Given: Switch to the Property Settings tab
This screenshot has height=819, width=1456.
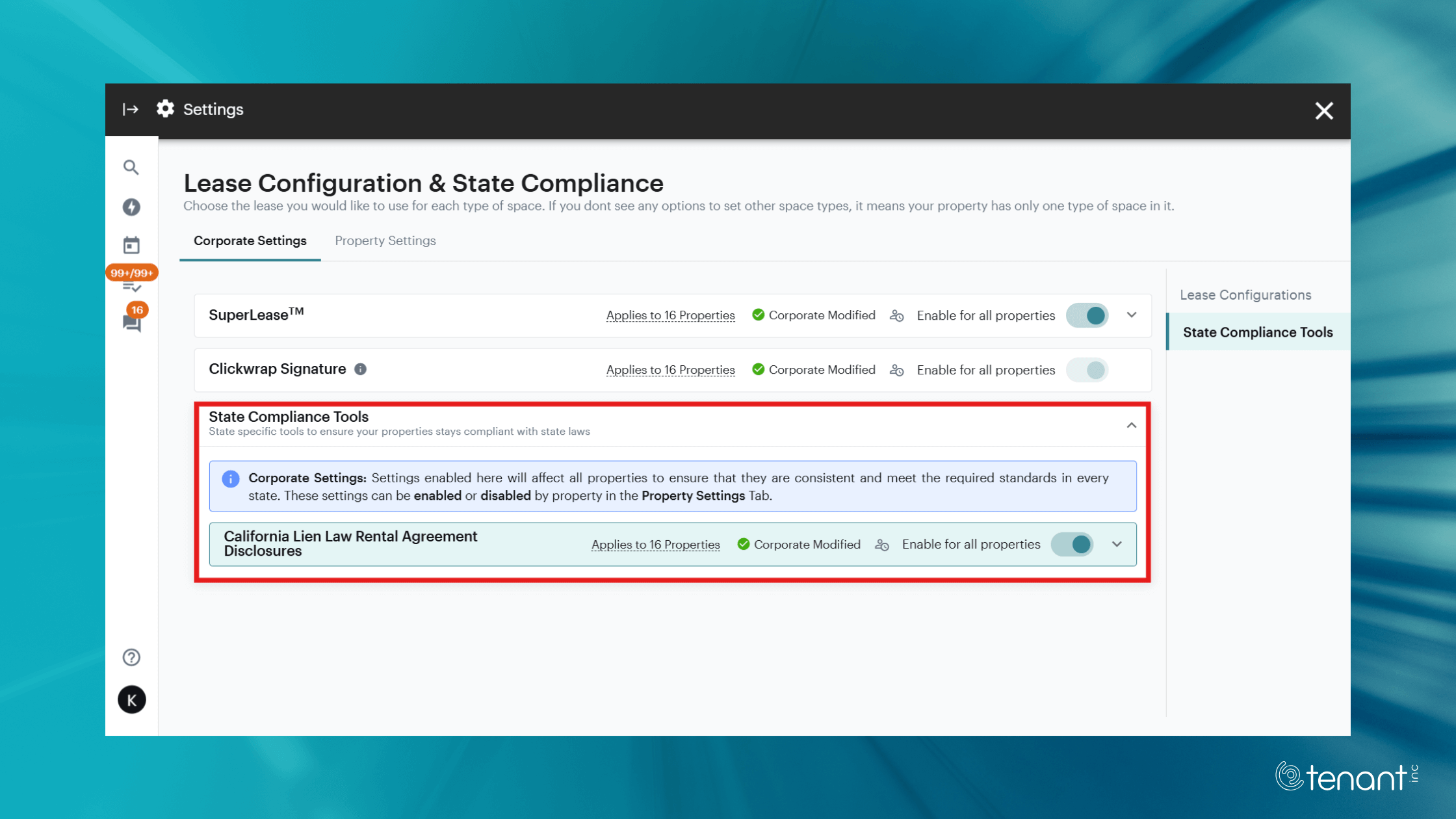Looking at the screenshot, I should click(x=385, y=240).
